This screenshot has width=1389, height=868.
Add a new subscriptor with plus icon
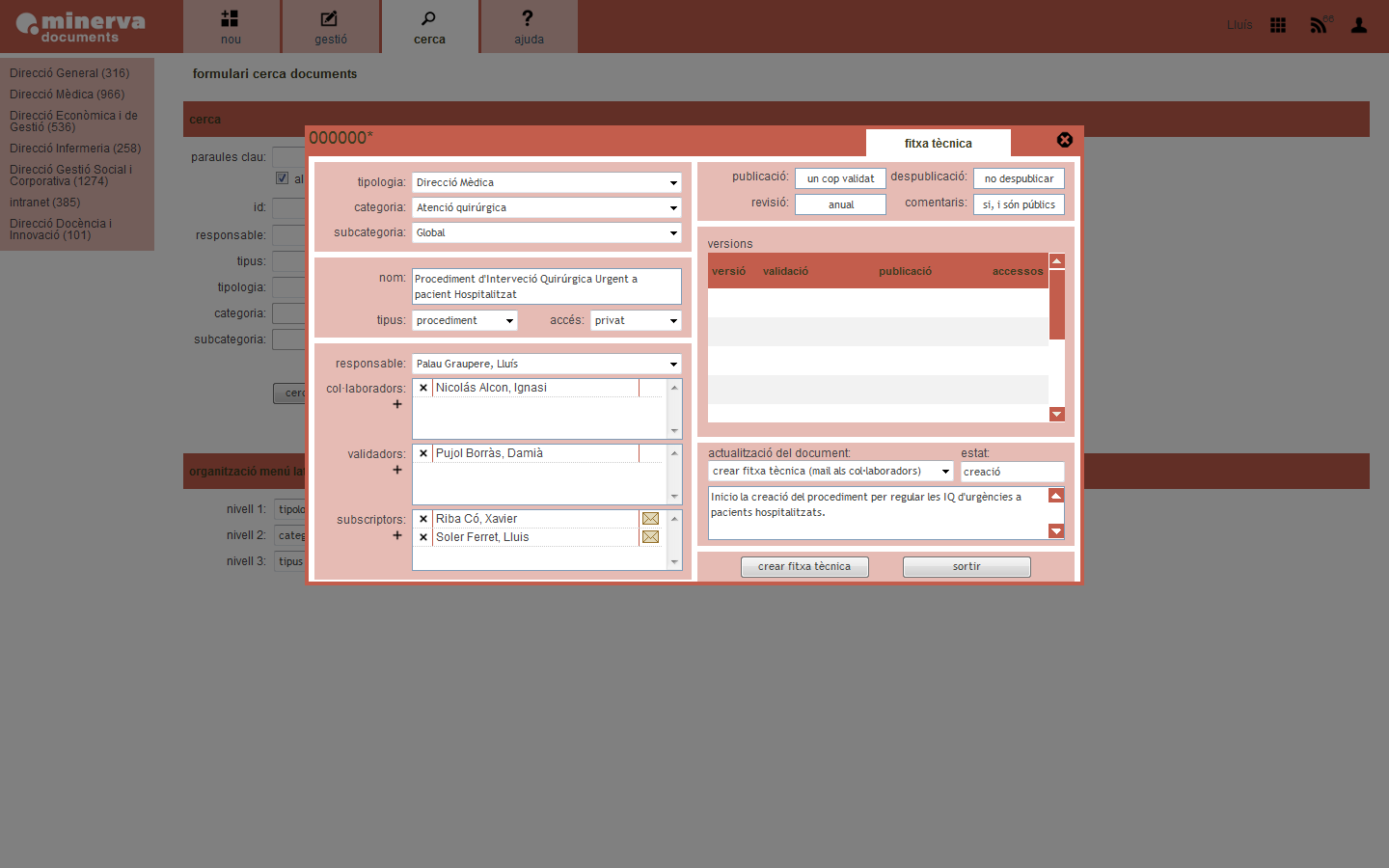(x=397, y=536)
